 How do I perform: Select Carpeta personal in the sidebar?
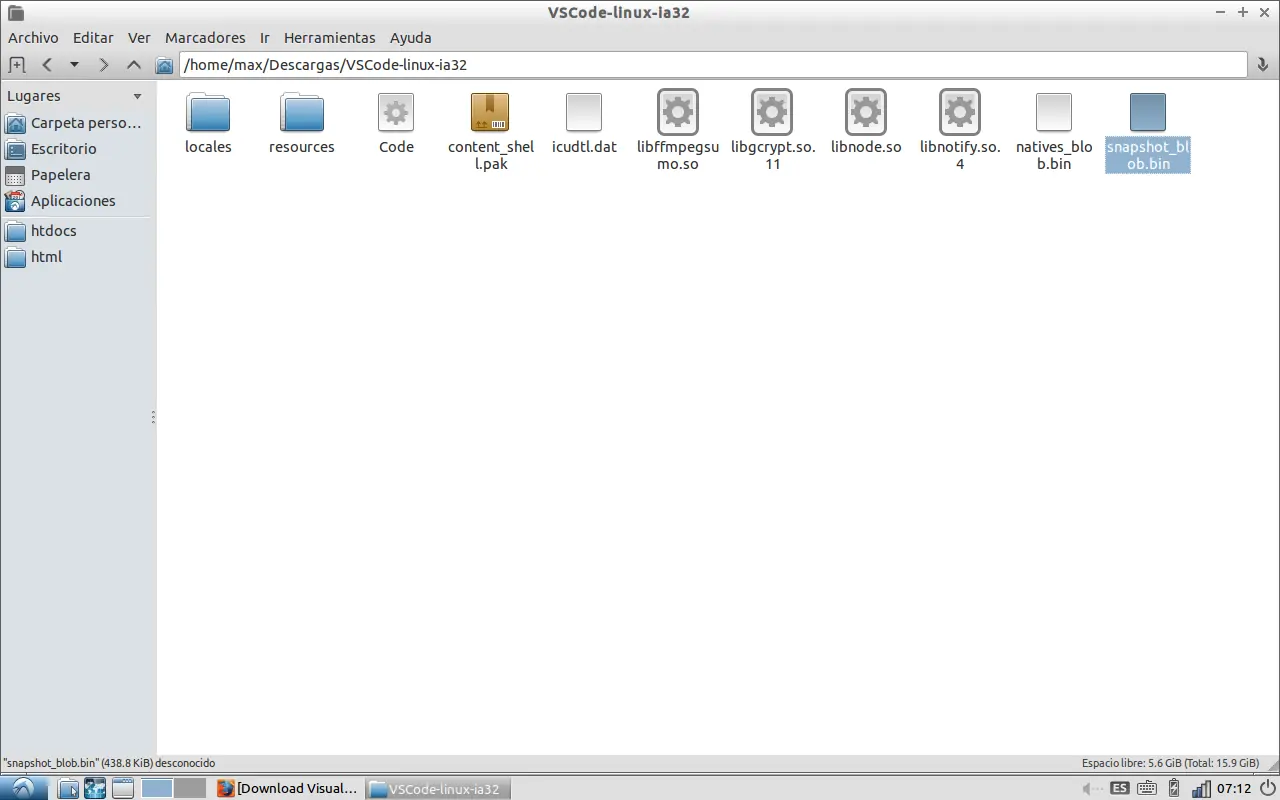click(x=76, y=123)
